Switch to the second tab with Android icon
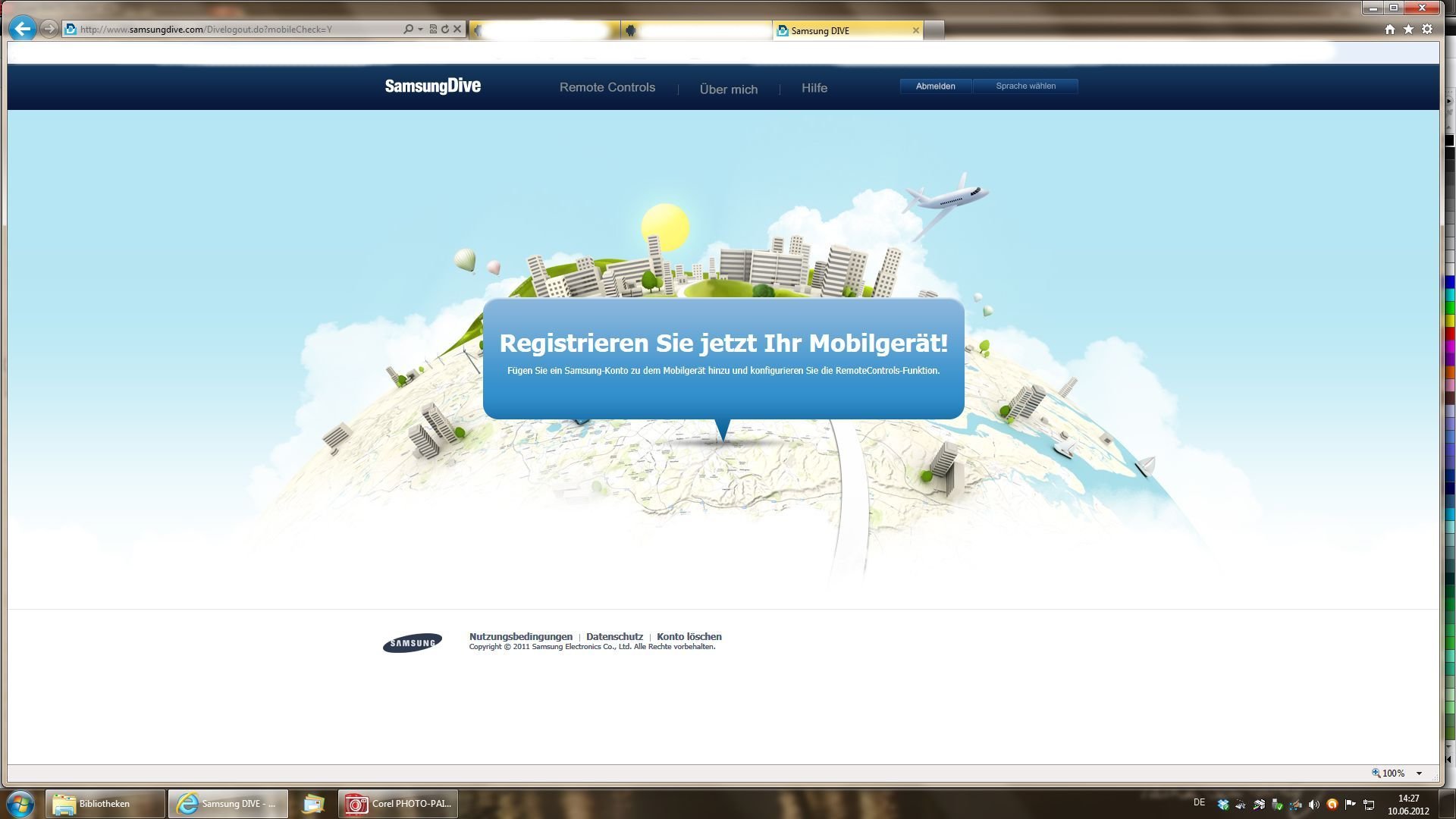This screenshot has width=1456, height=819. pyautogui.click(x=696, y=30)
